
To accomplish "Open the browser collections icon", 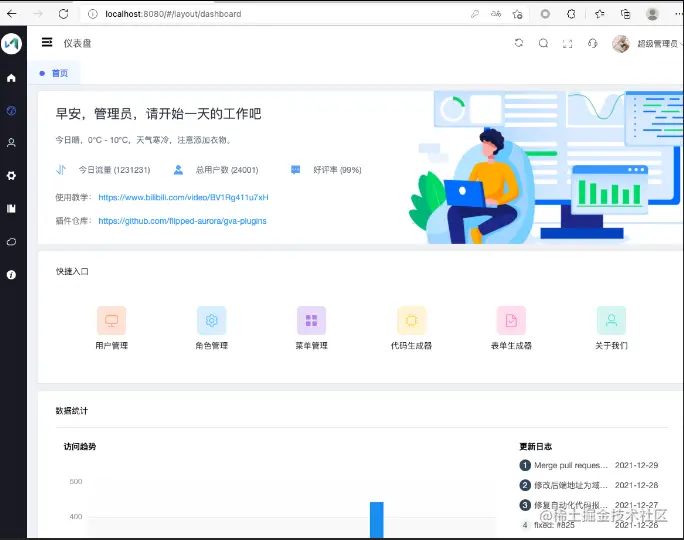I will (x=626, y=14).
